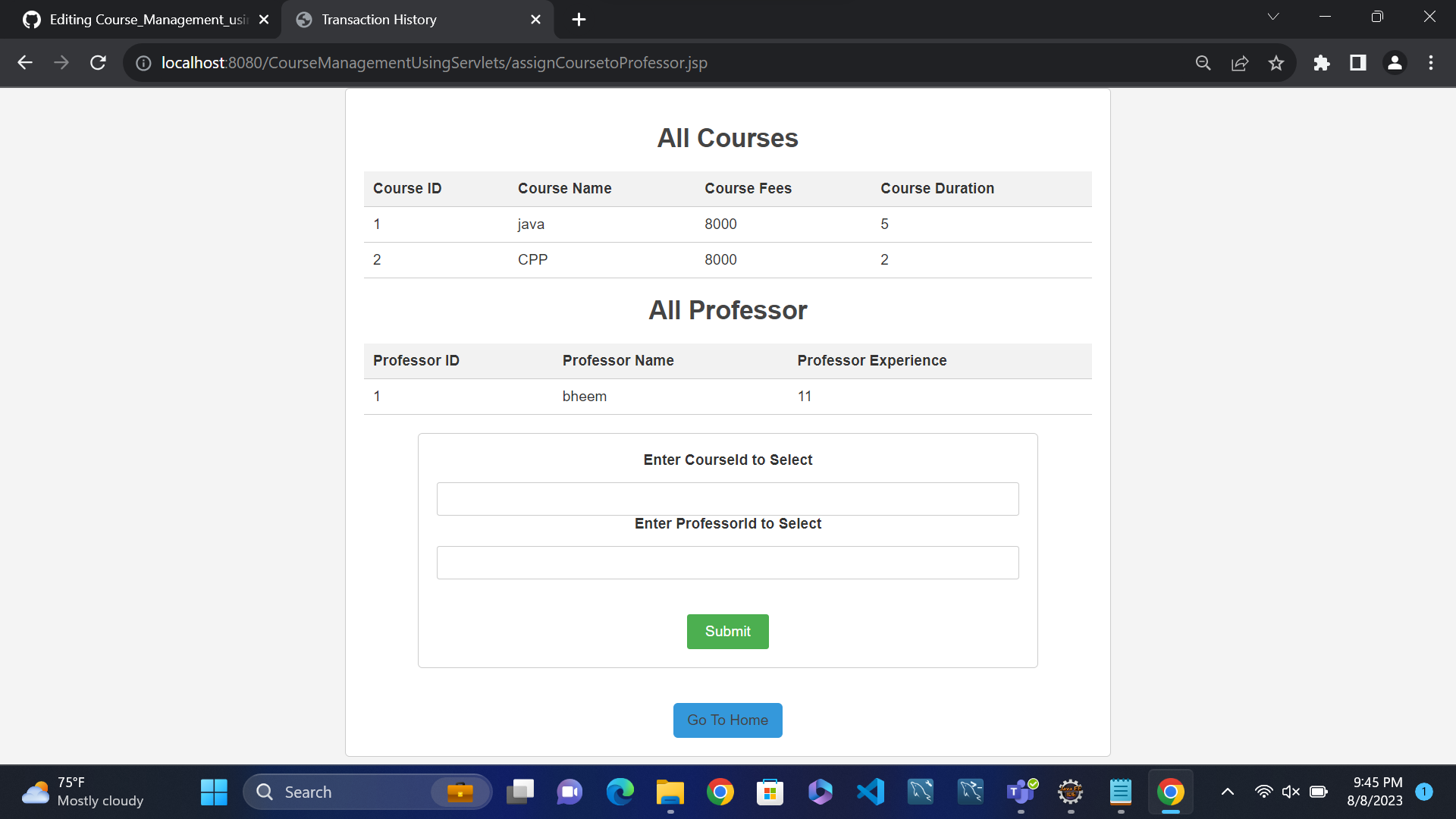Viewport: 1456px width, 819px height.
Task: Launch Visual Studio Code from the taskbar
Action: tap(871, 792)
